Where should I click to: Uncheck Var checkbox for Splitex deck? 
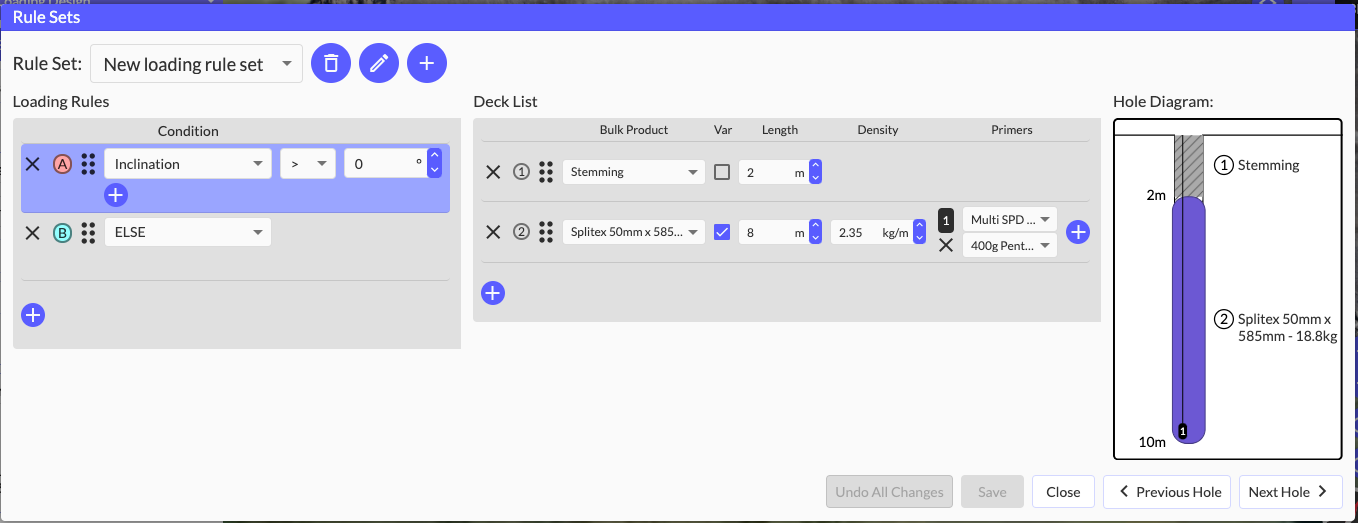pyautogui.click(x=722, y=232)
